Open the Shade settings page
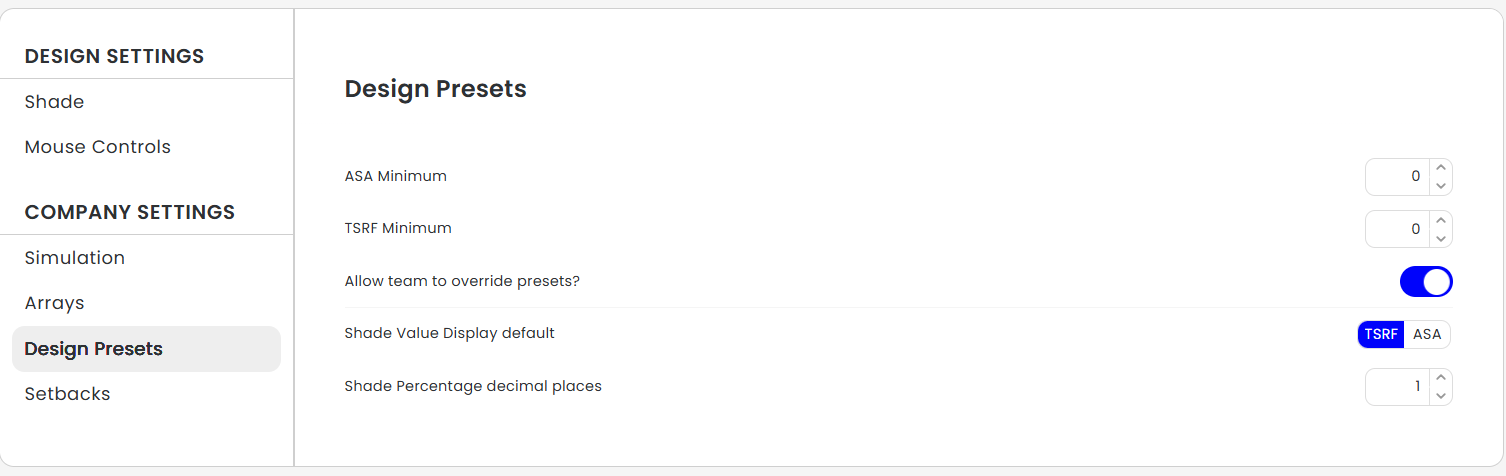The width and height of the screenshot is (1506, 476). [x=54, y=102]
